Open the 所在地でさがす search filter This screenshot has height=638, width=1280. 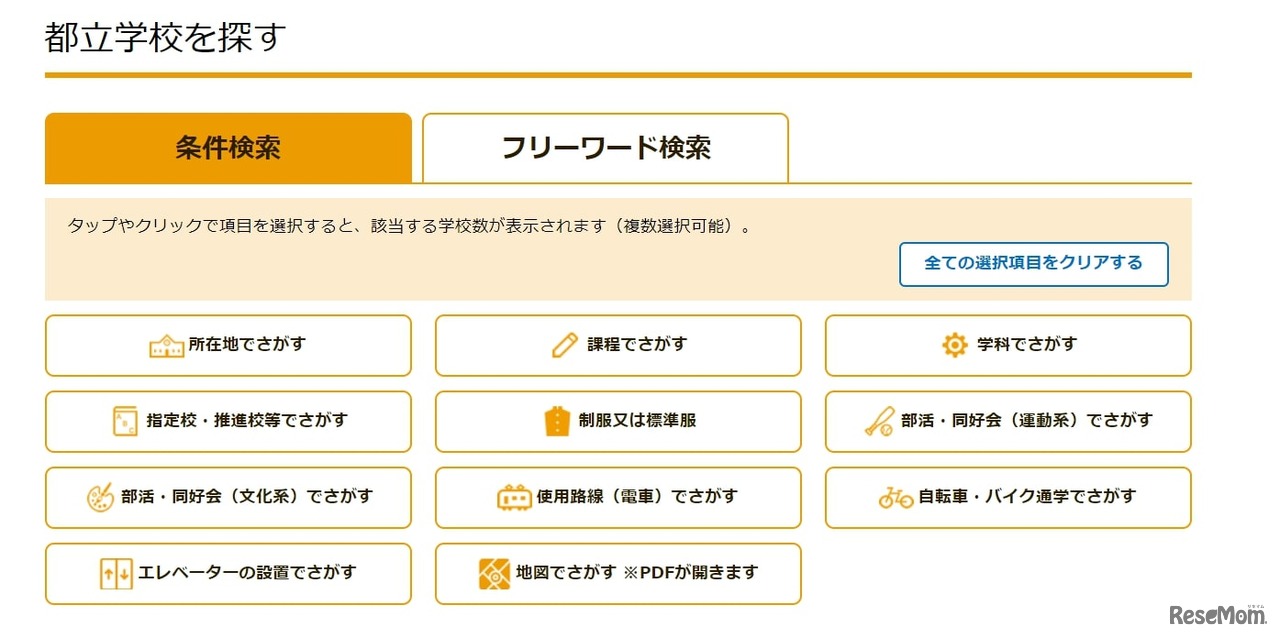coord(228,344)
